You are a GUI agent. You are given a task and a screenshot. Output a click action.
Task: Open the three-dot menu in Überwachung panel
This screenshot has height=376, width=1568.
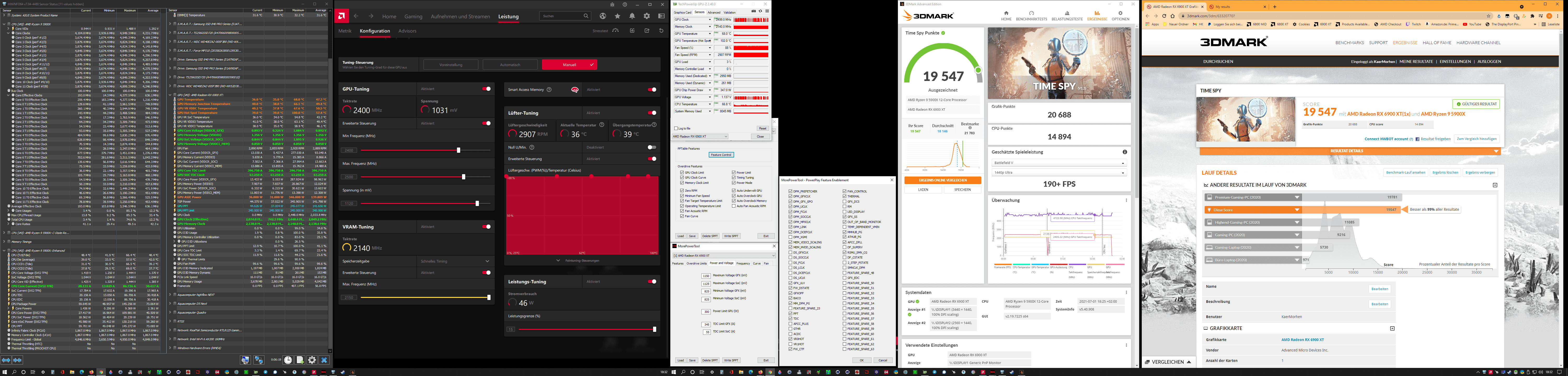point(1126,200)
